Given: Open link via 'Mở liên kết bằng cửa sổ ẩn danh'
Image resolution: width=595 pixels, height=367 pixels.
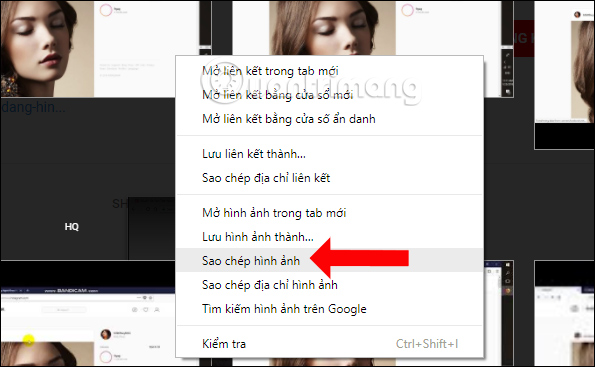Looking at the screenshot, I should pos(329,119).
